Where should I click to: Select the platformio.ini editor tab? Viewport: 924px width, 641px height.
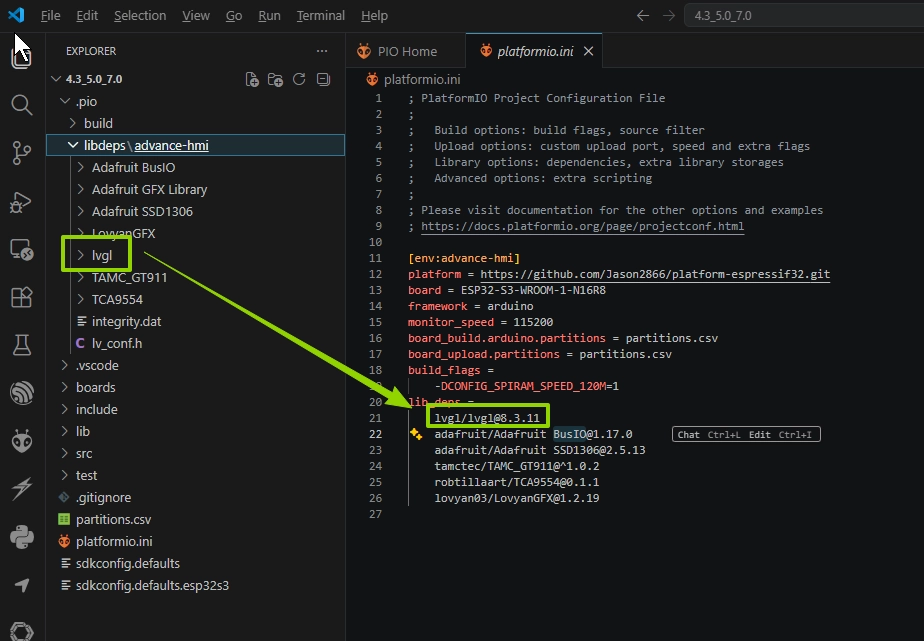click(x=534, y=51)
